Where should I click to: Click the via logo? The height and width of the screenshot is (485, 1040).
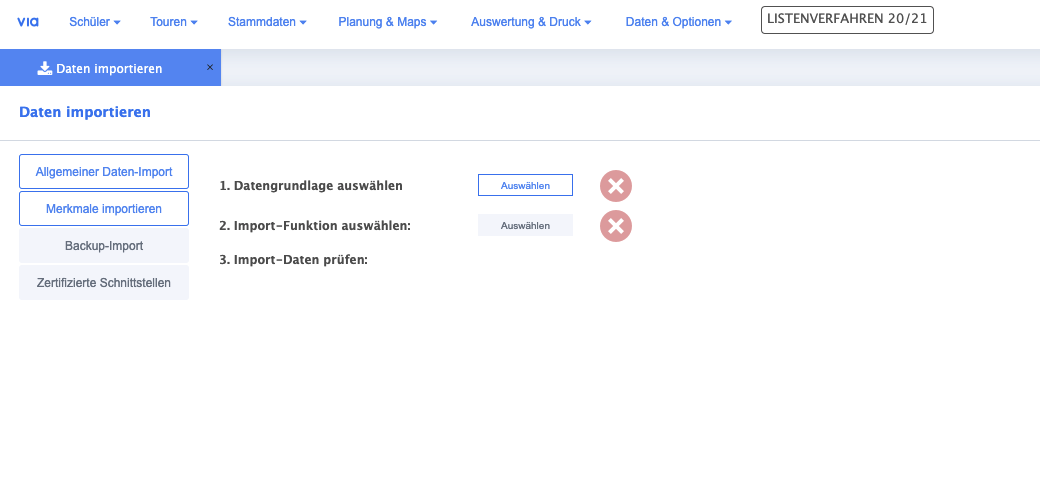click(28, 21)
